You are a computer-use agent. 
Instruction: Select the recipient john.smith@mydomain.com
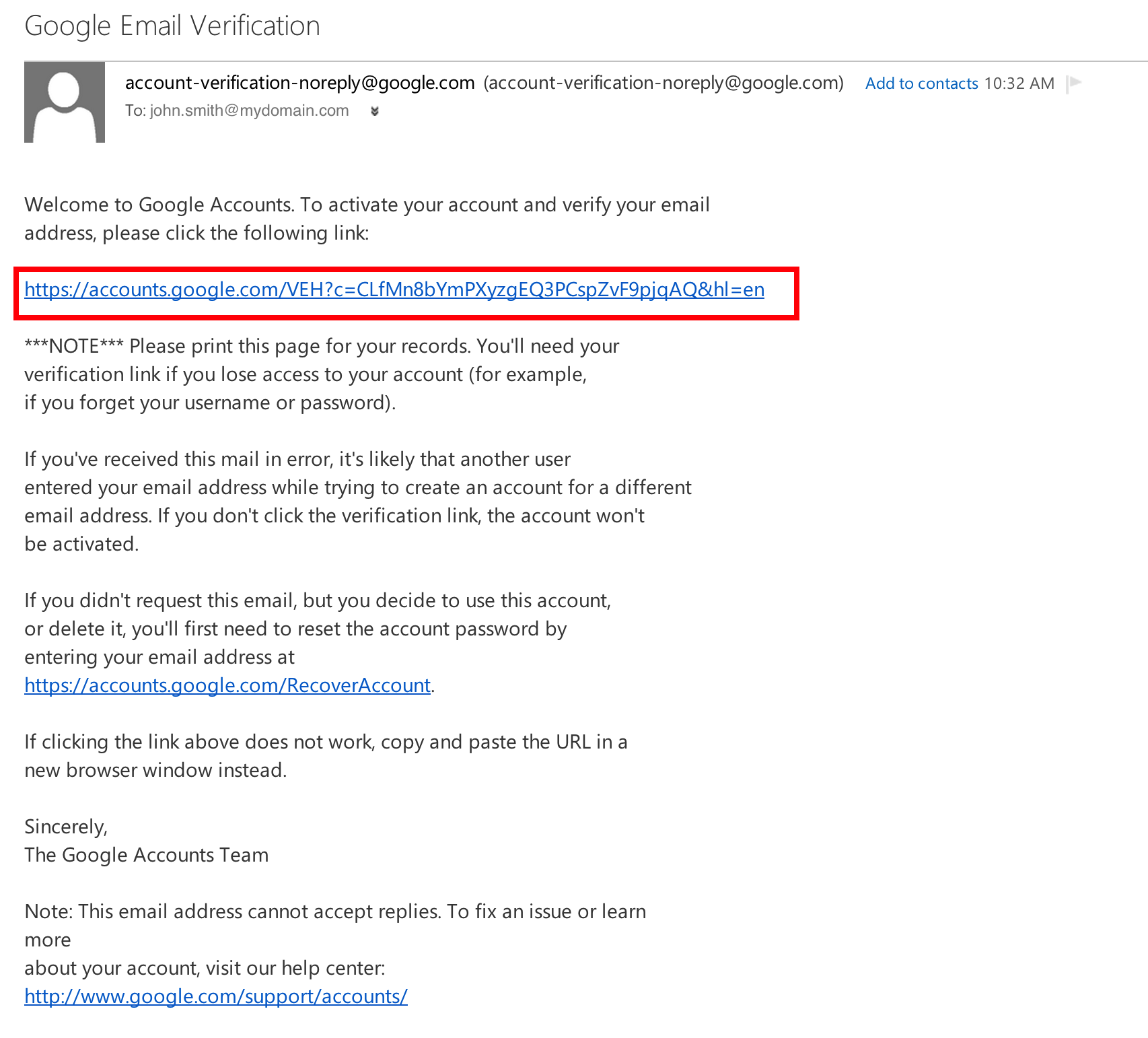coord(249,110)
